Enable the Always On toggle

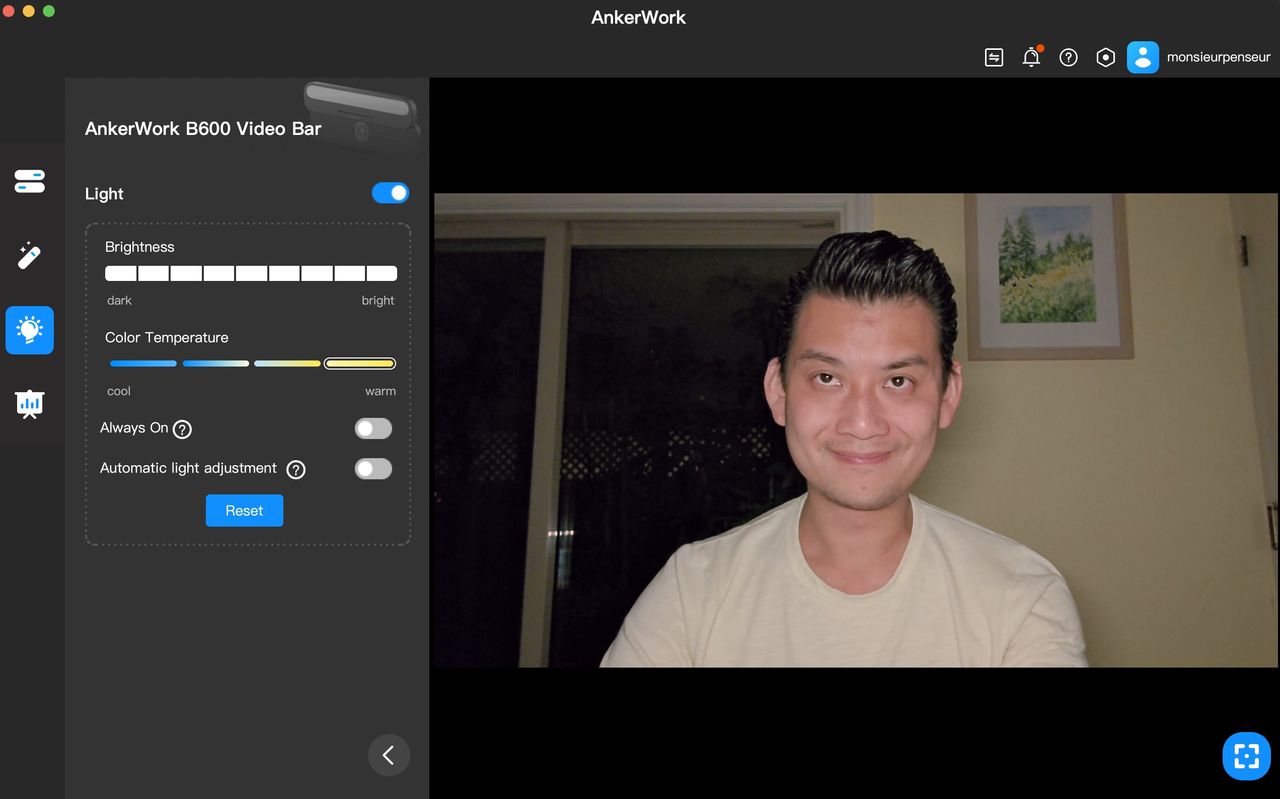click(373, 428)
